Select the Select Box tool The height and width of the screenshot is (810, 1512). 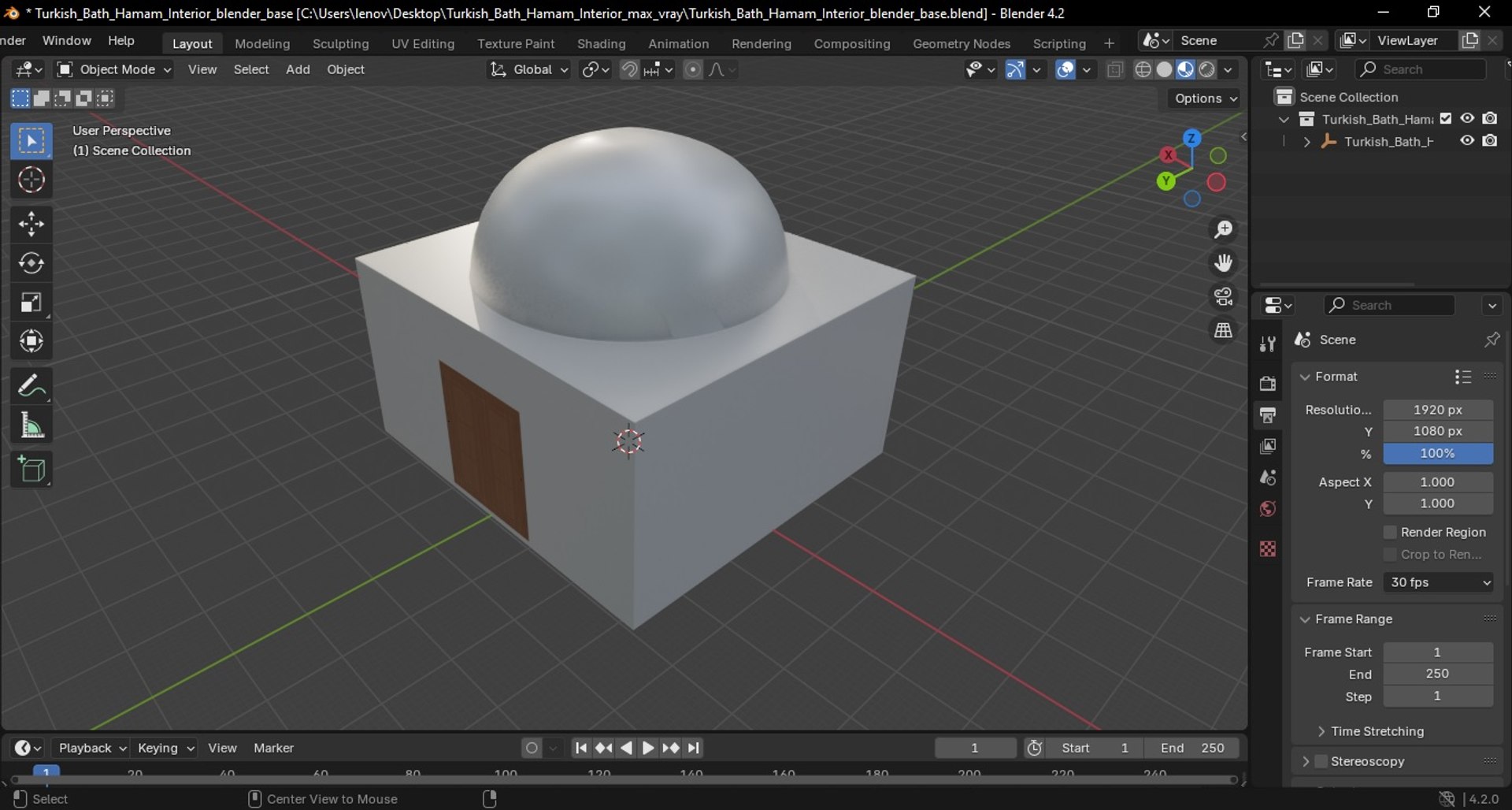pyautogui.click(x=31, y=141)
